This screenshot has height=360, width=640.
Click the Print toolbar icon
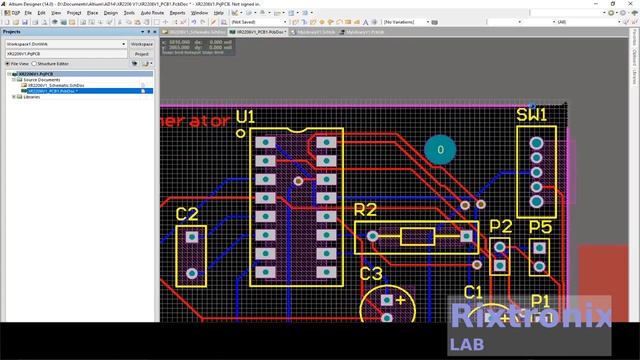36,22
